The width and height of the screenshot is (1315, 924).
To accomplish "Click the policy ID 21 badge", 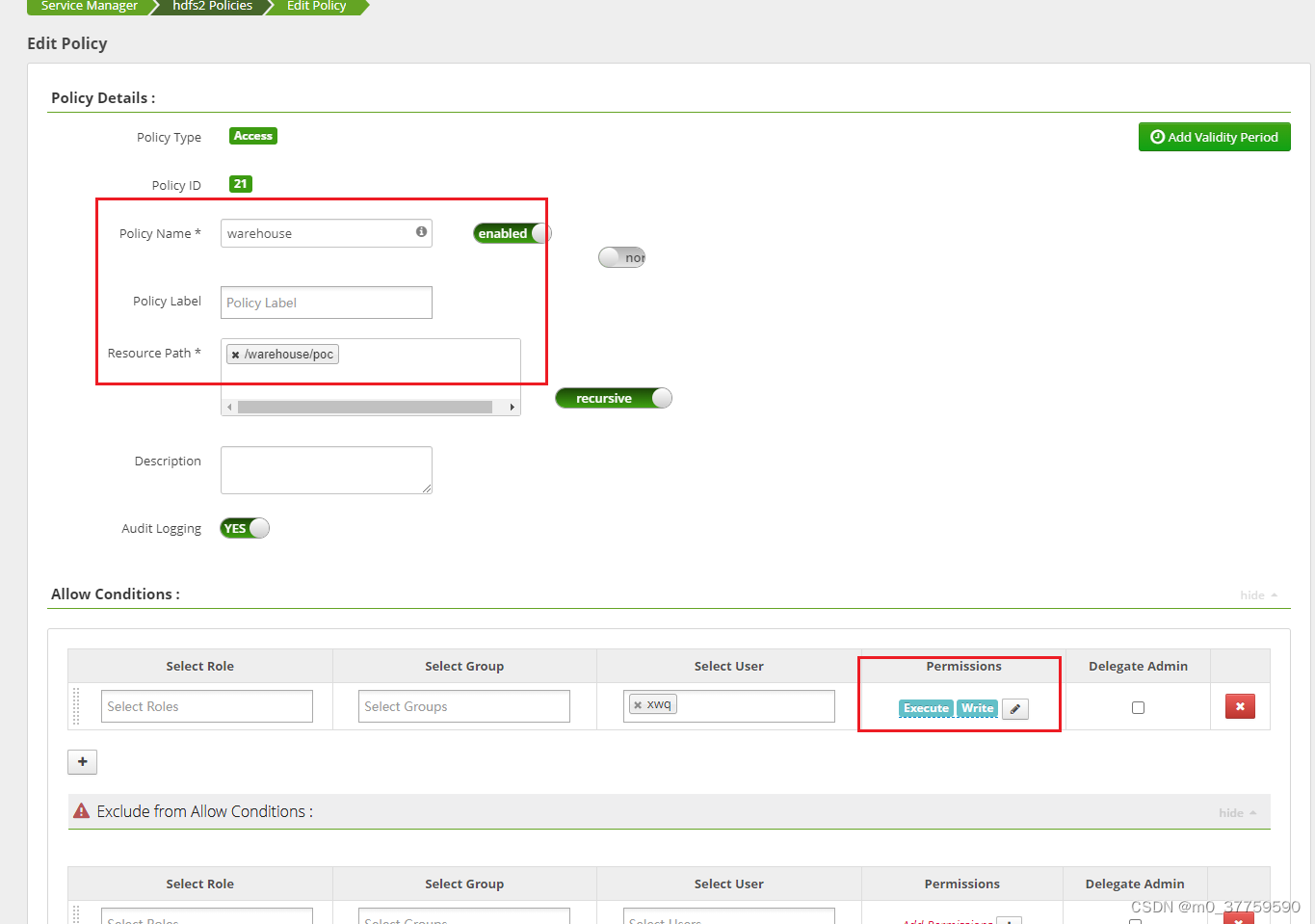I will pyautogui.click(x=241, y=184).
